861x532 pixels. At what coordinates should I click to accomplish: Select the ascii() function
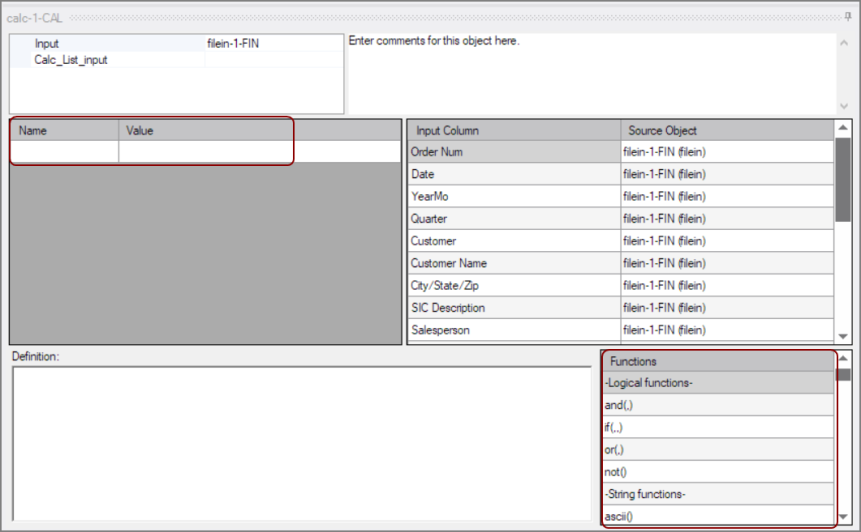pos(718,516)
